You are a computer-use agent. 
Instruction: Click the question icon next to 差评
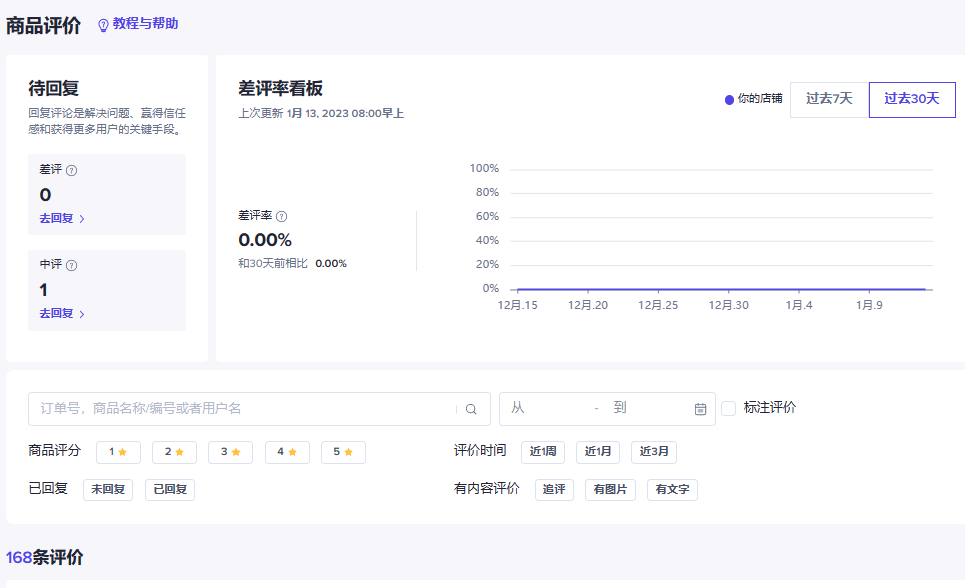71,170
